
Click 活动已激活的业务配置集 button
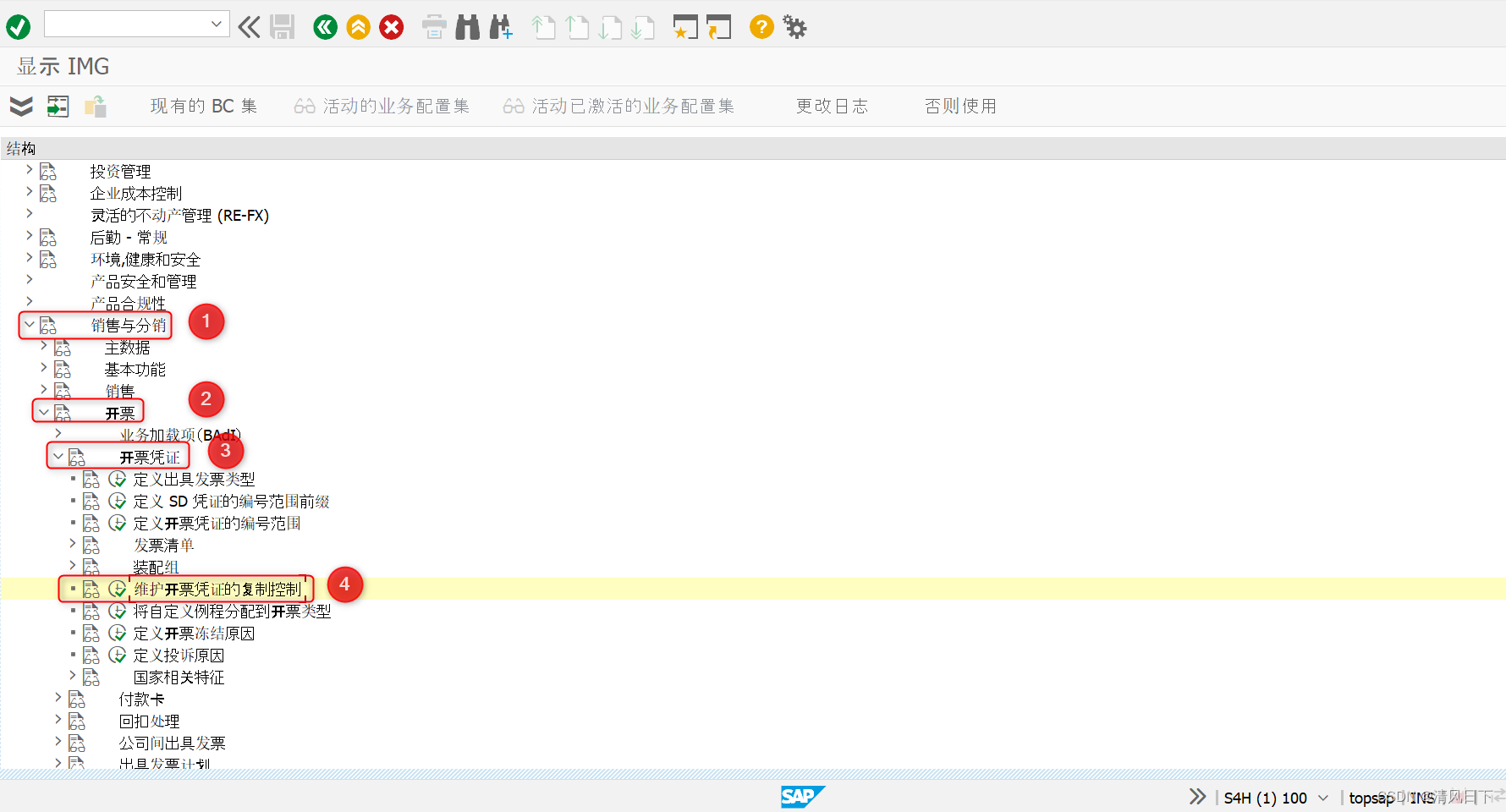[x=618, y=106]
